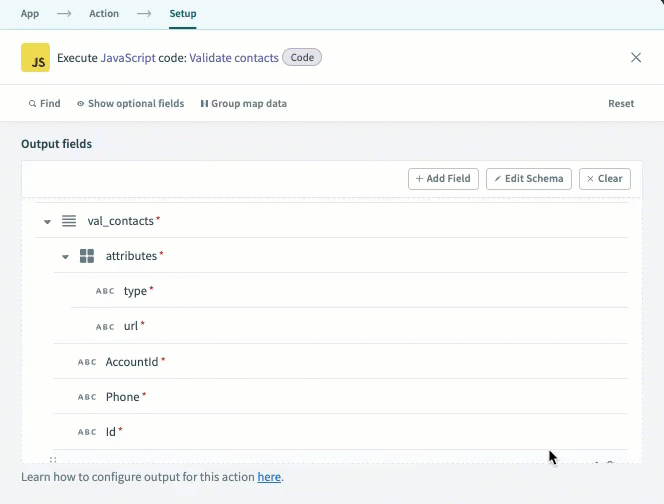Screen dimensions: 664x504
Task: Toggle Group map data option
Action: 243,103
